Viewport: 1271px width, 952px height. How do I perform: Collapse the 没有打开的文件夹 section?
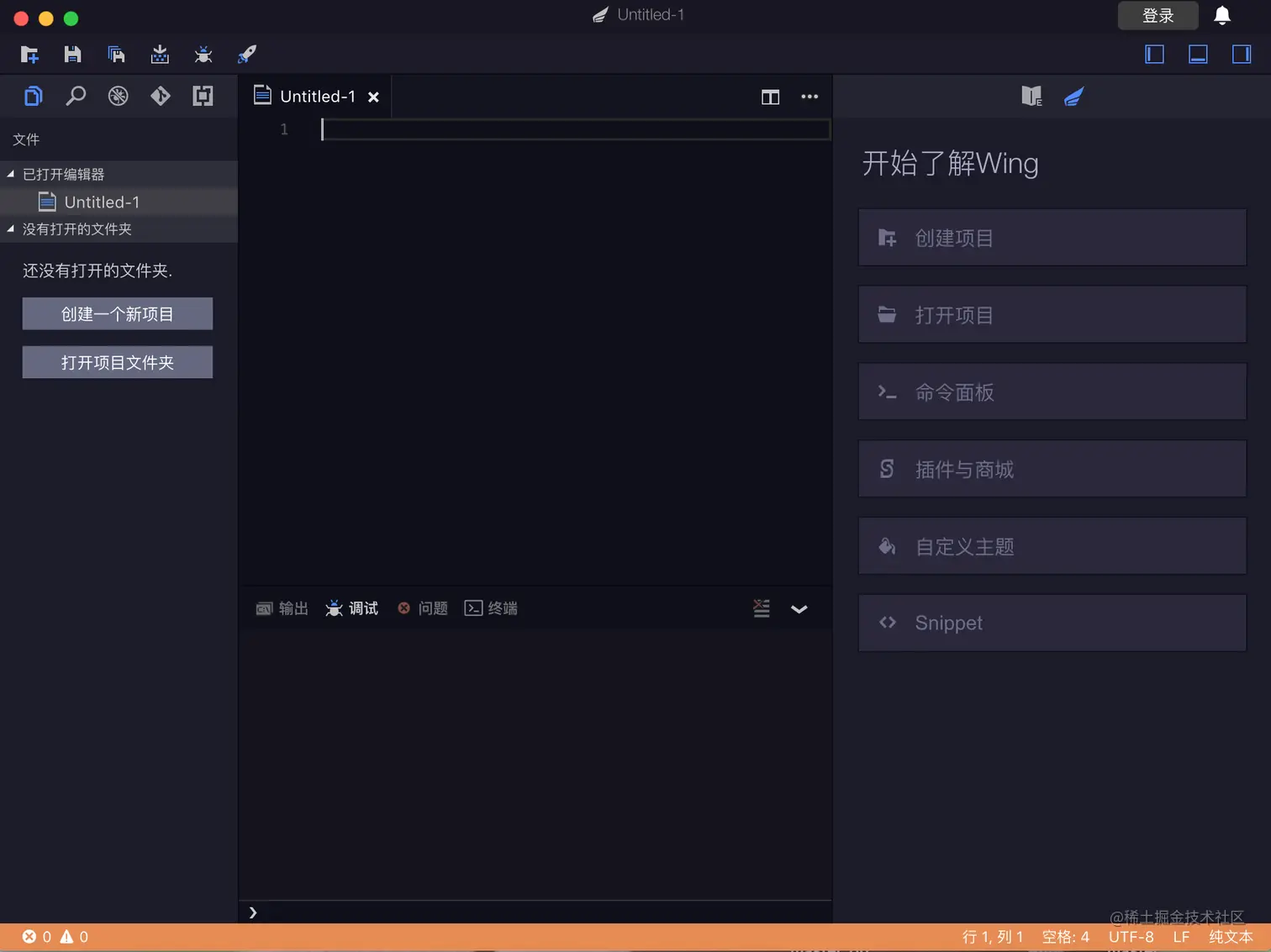(x=119, y=229)
